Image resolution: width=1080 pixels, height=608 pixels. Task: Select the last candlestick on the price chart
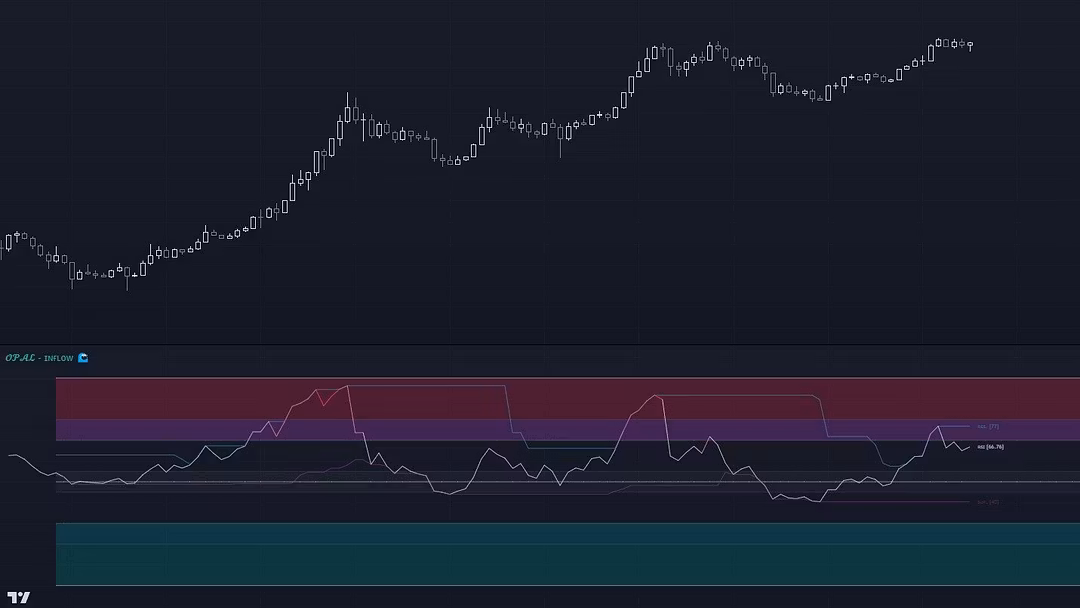pos(969,44)
